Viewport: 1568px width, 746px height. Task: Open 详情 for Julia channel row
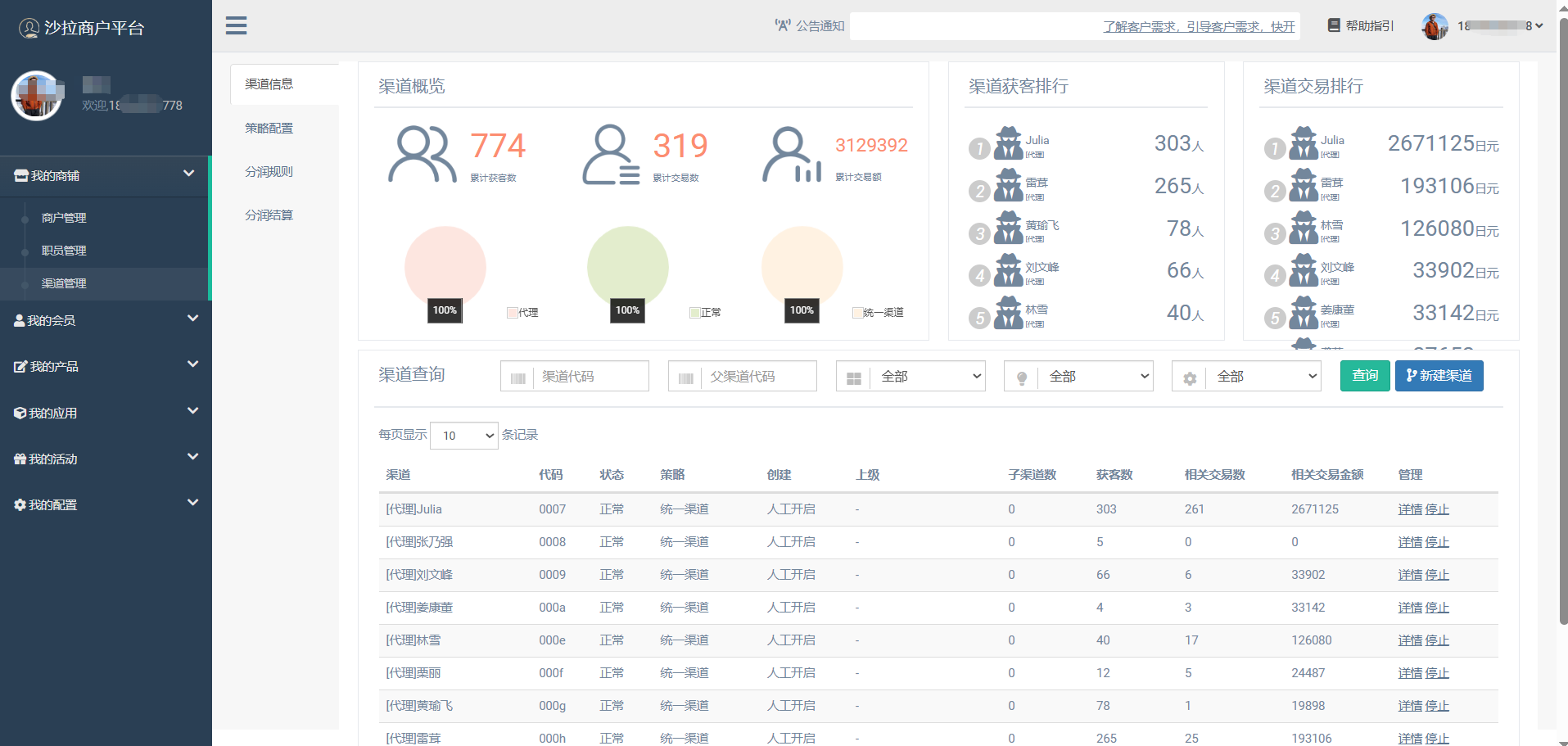(x=1410, y=509)
